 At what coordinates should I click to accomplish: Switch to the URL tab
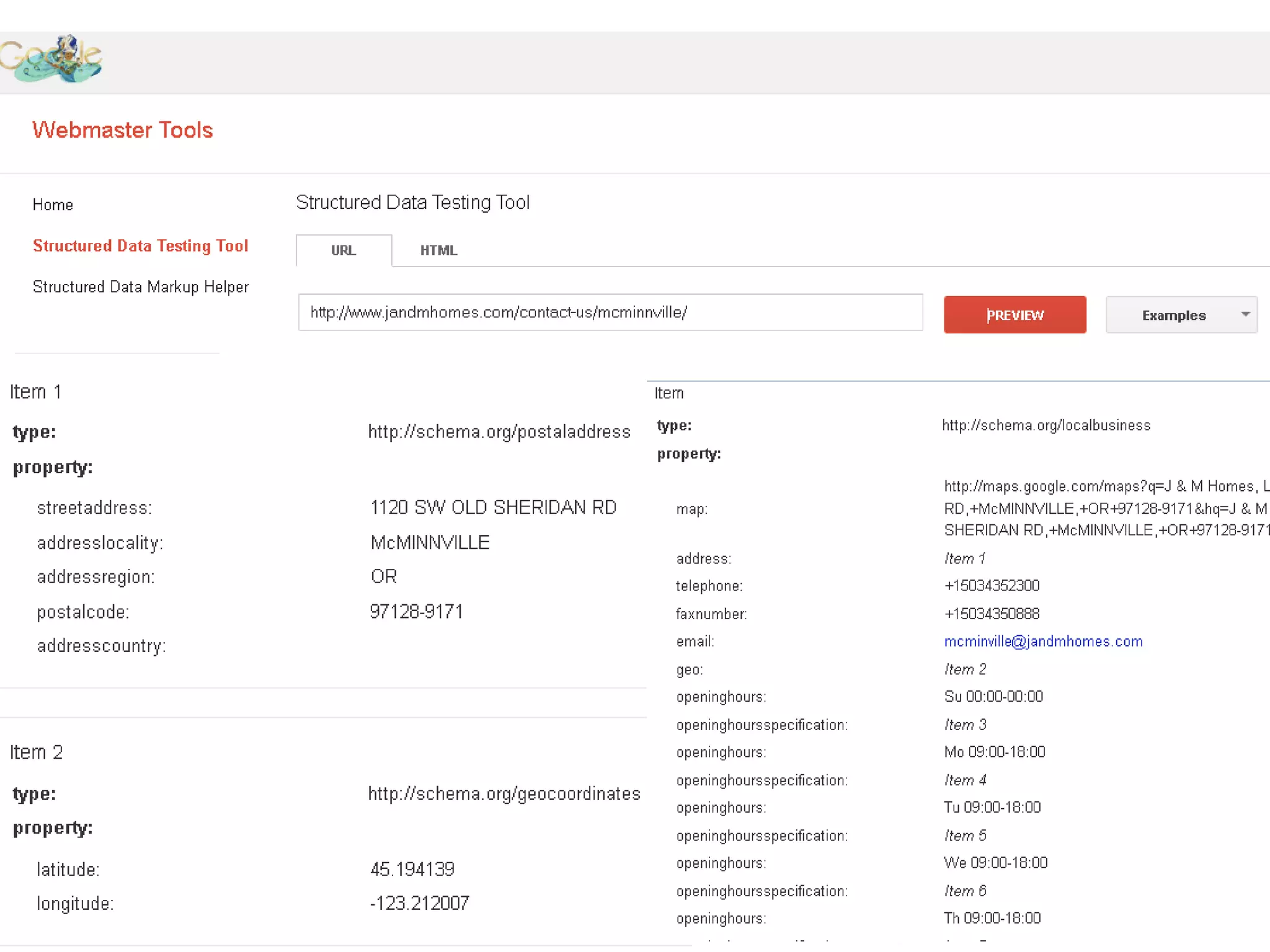tap(344, 250)
